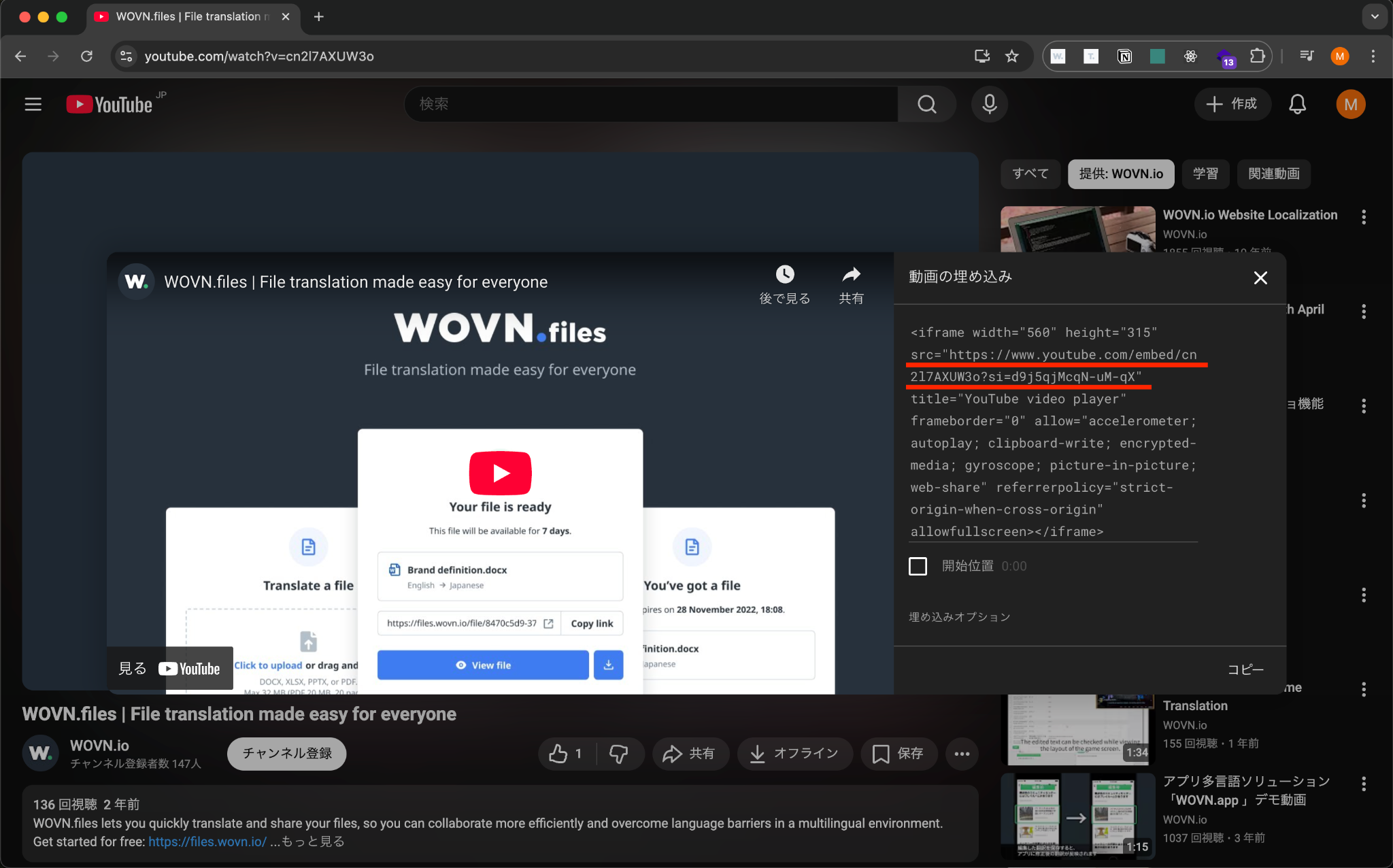Image resolution: width=1393 pixels, height=868 pixels.
Task: Open the three-dot more actions menu
Action: pos(962,753)
